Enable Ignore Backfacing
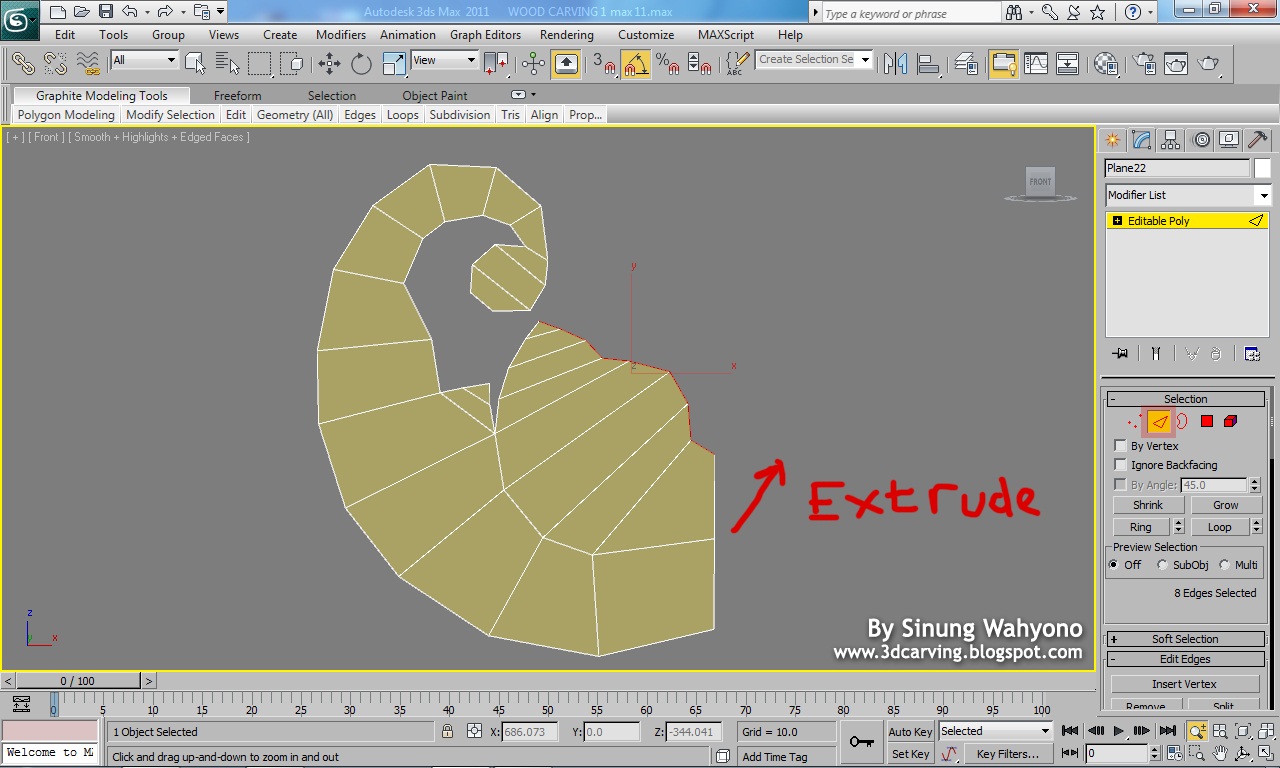Viewport: 1280px width, 768px height. coord(1120,465)
